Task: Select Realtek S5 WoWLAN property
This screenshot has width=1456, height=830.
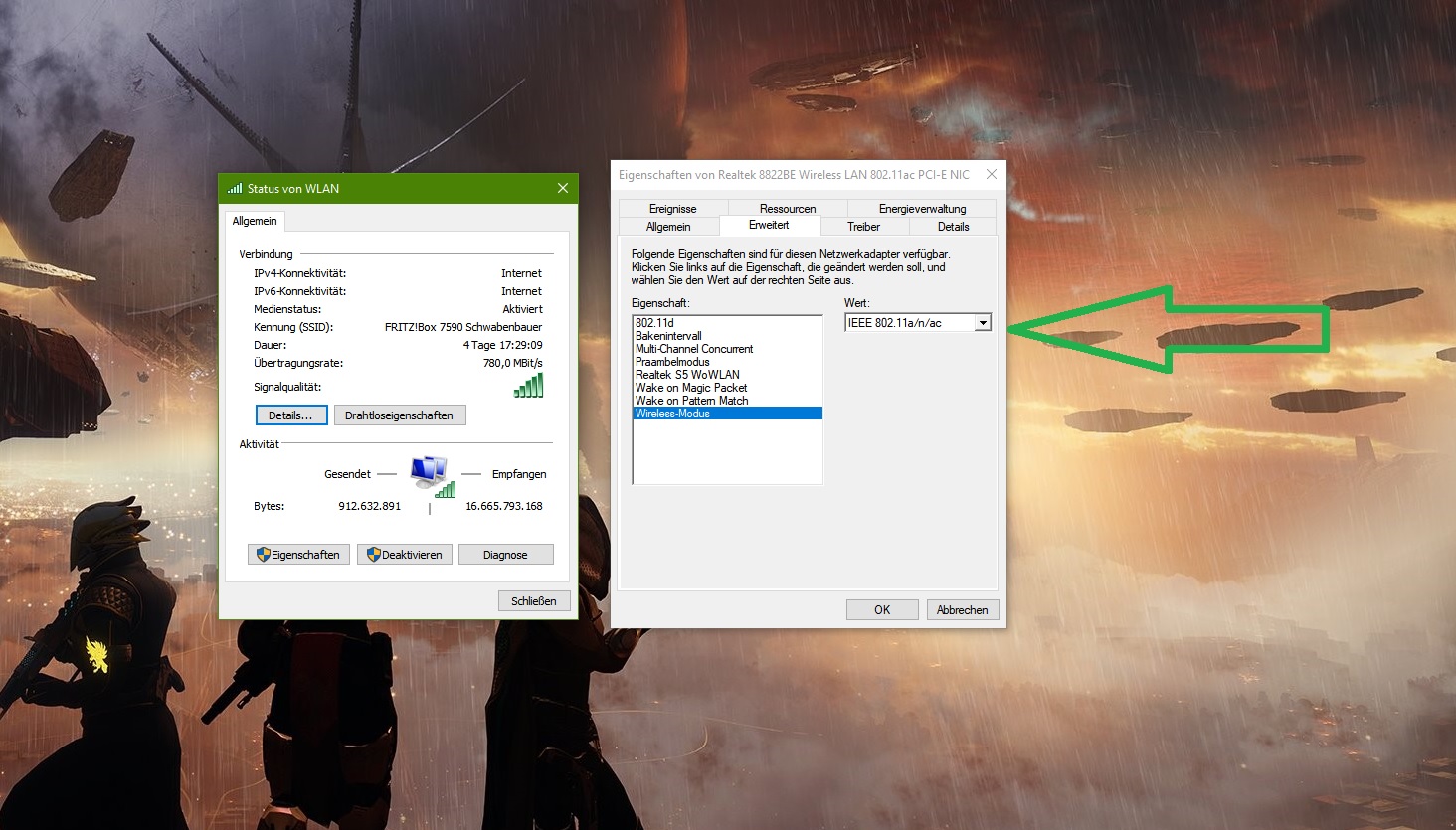Action: (x=727, y=375)
